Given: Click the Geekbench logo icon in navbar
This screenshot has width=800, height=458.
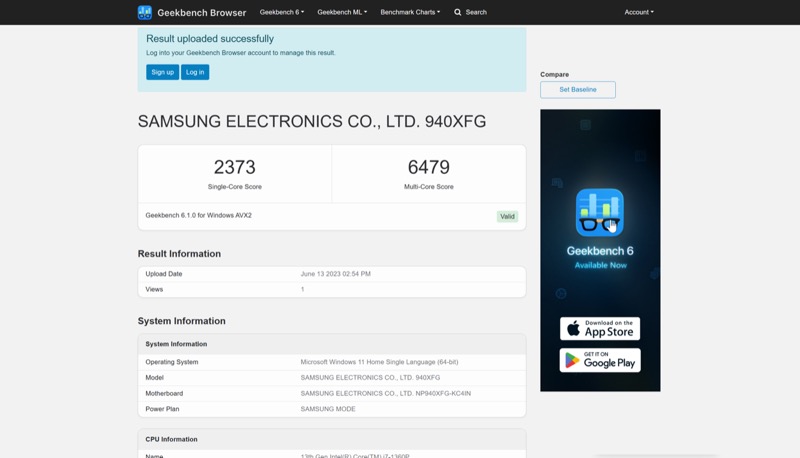Looking at the screenshot, I should click(x=145, y=12).
